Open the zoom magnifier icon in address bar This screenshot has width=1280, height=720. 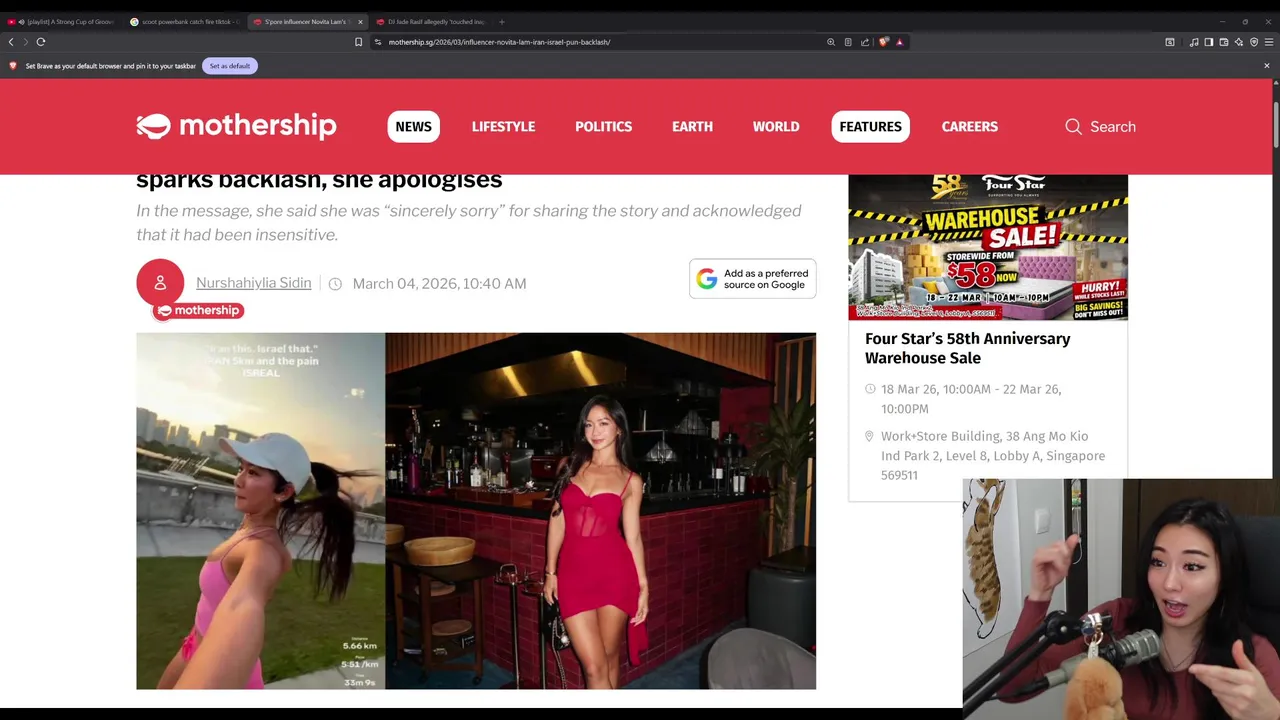(x=831, y=42)
